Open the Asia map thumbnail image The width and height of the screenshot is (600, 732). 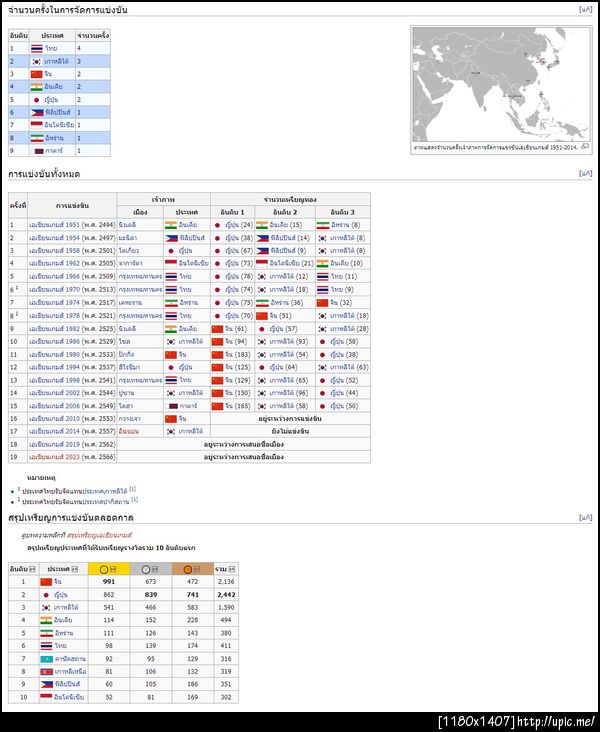501,84
